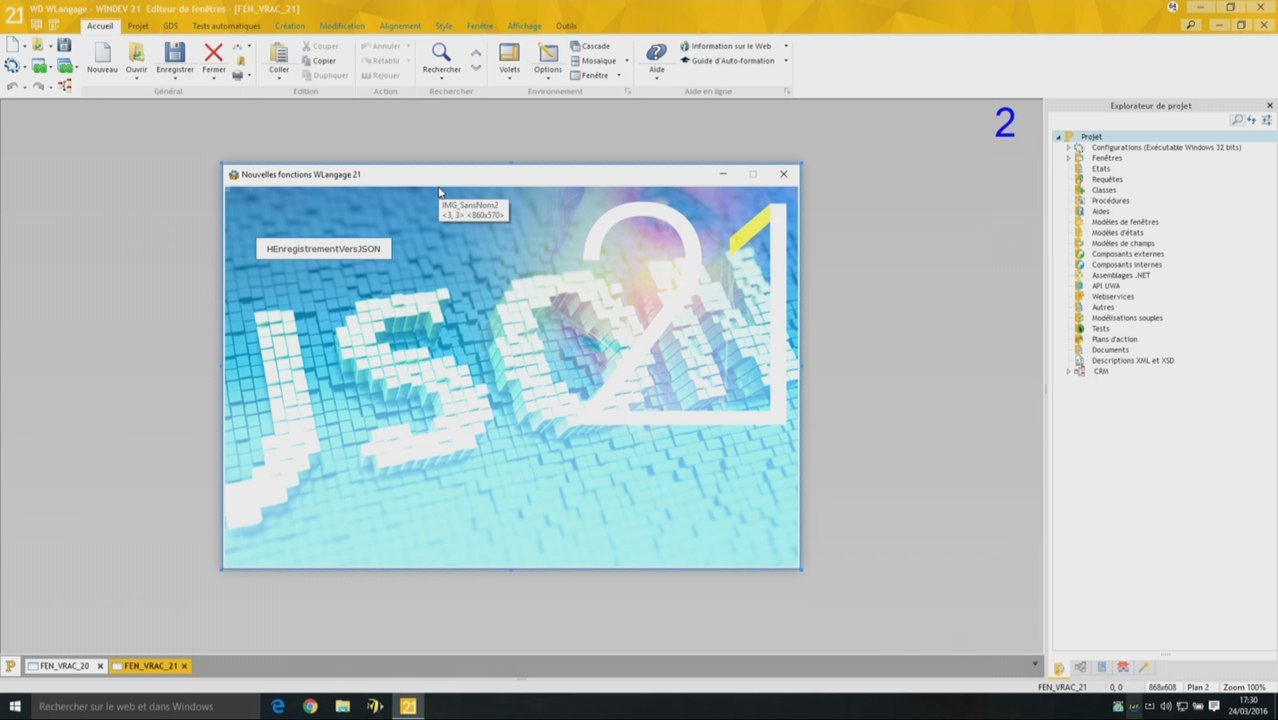Switch to the FEN_VRAC_20 document tab
The width and height of the screenshot is (1278, 720).
[64, 666]
